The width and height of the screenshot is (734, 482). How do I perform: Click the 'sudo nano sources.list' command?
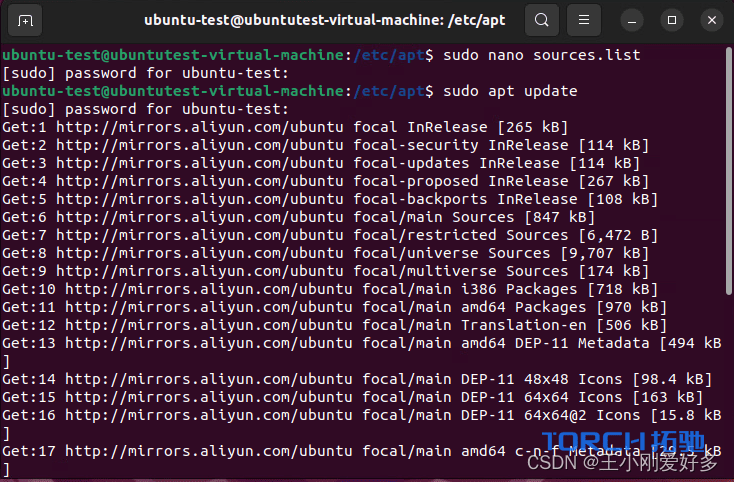pyautogui.click(x=542, y=55)
